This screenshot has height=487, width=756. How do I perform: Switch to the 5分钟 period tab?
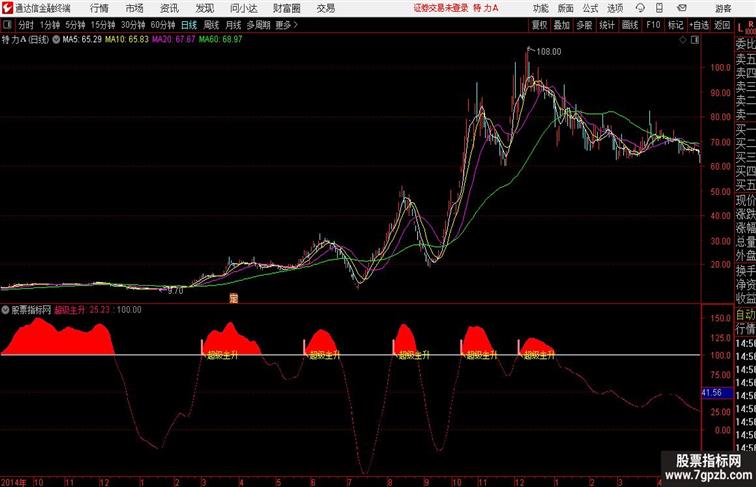[x=75, y=25]
